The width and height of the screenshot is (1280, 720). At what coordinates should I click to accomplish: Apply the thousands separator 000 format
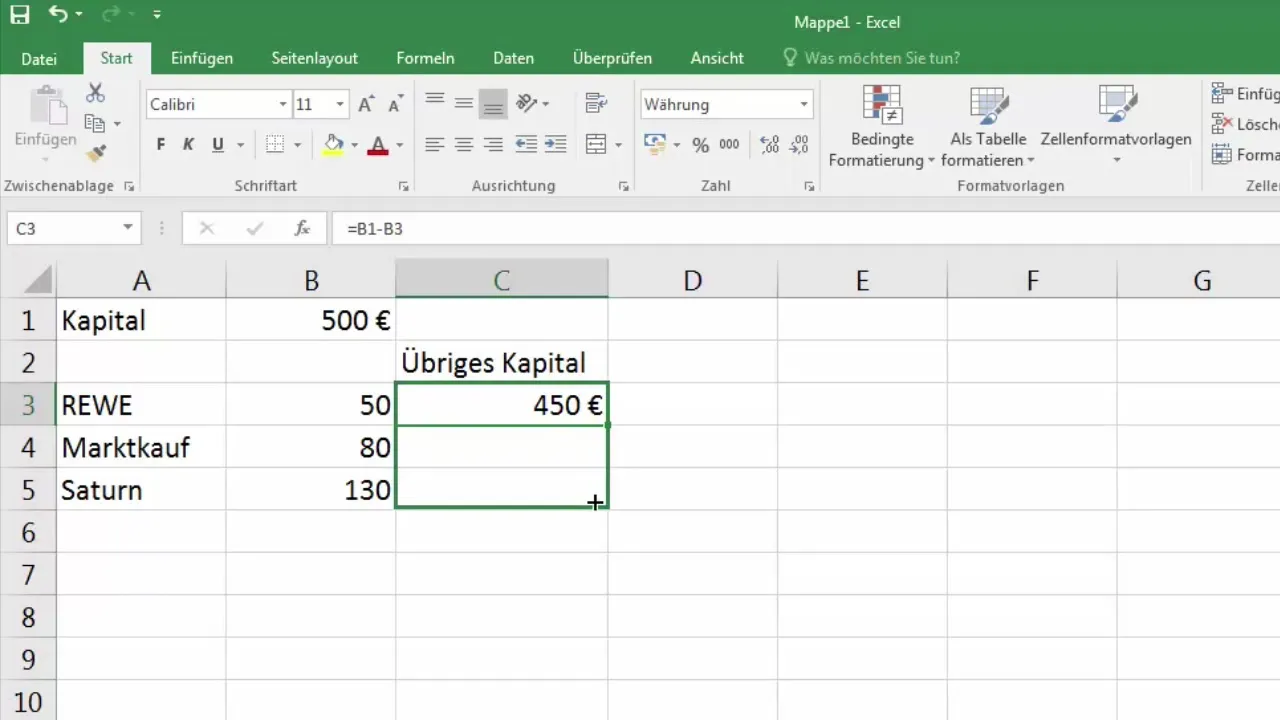[x=730, y=145]
